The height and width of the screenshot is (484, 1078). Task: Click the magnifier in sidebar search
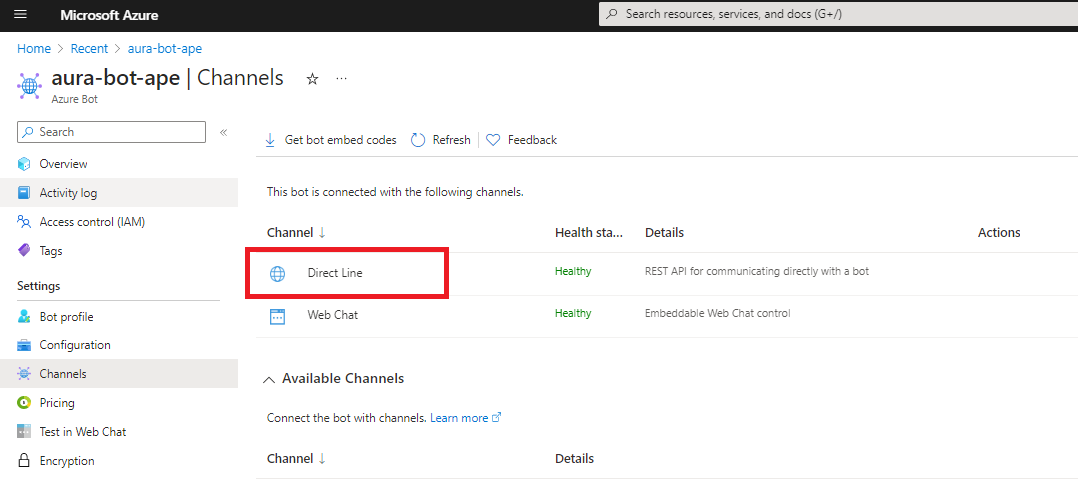click(28, 132)
